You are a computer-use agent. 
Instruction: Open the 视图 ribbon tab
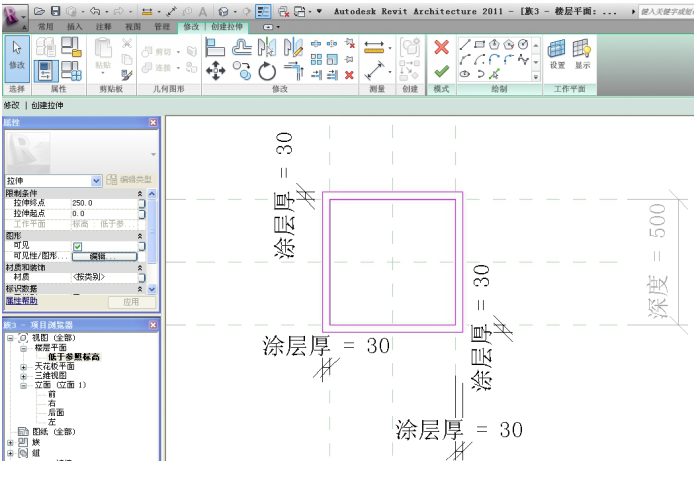(133, 27)
